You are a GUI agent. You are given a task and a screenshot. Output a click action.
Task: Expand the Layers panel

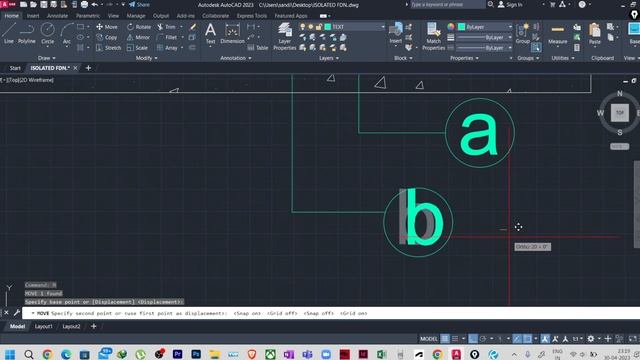[329, 58]
